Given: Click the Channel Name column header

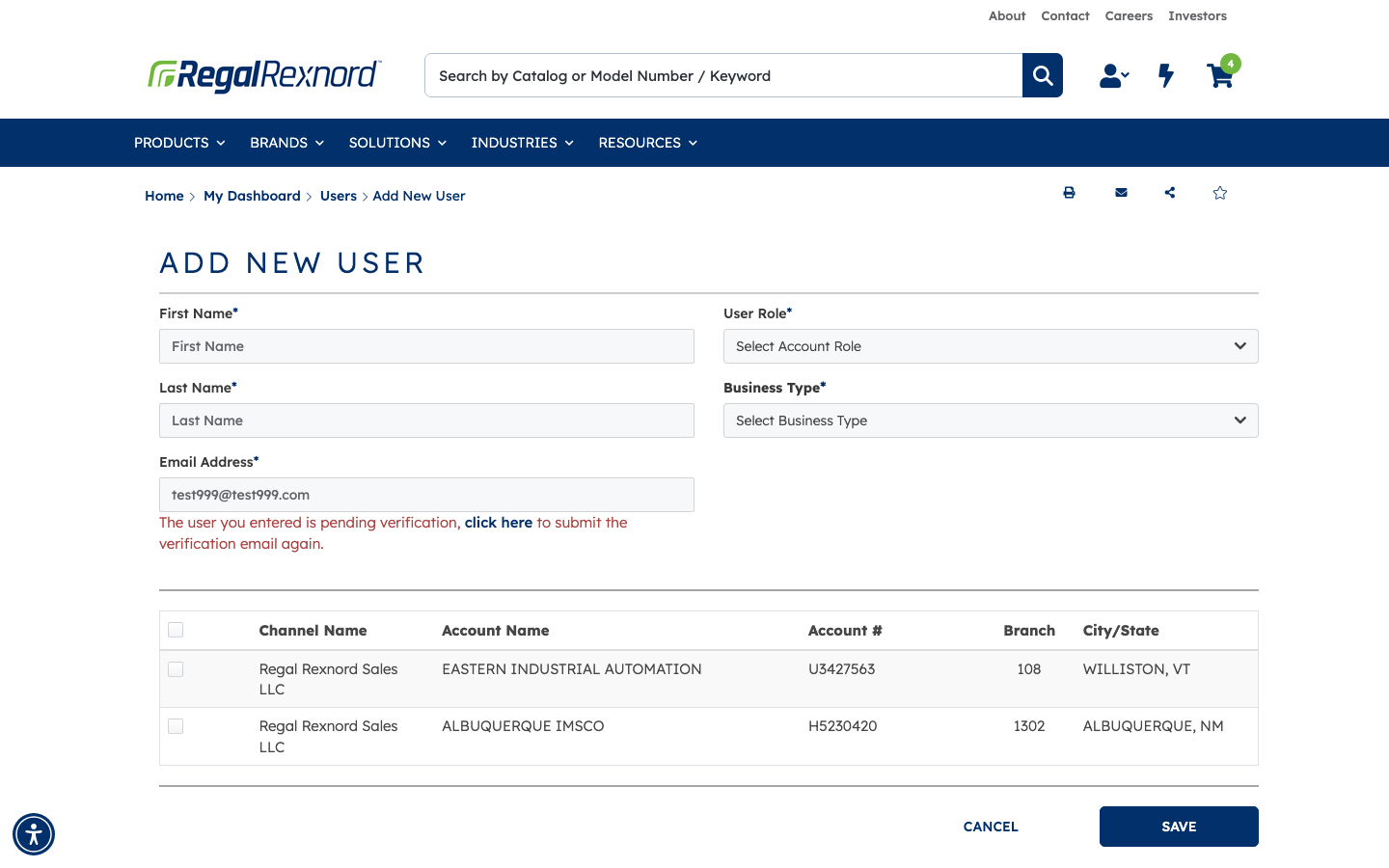Looking at the screenshot, I should [x=313, y=631].
